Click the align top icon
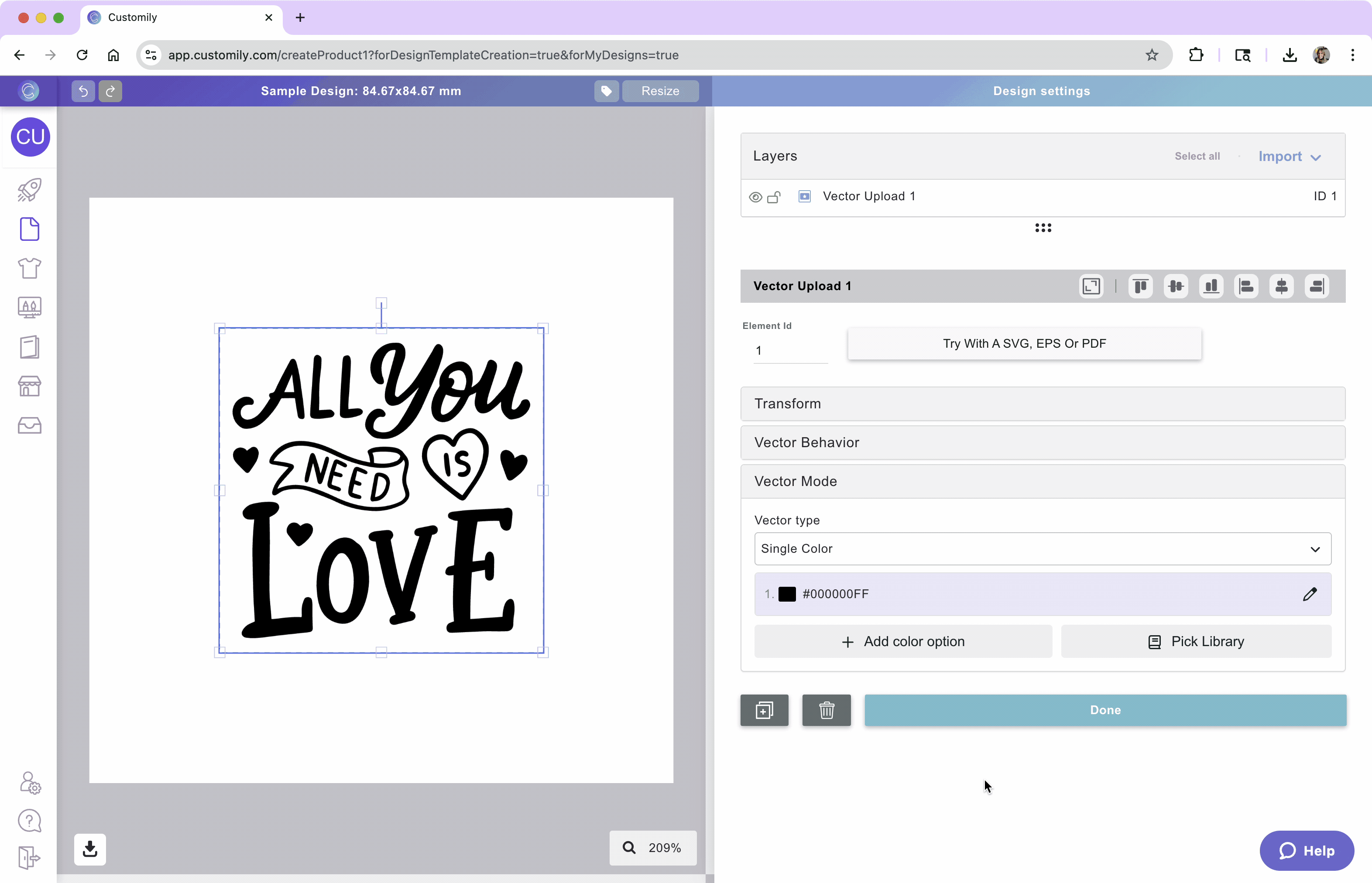Screen dimensions: 1372x883 tap(1140, 286)
